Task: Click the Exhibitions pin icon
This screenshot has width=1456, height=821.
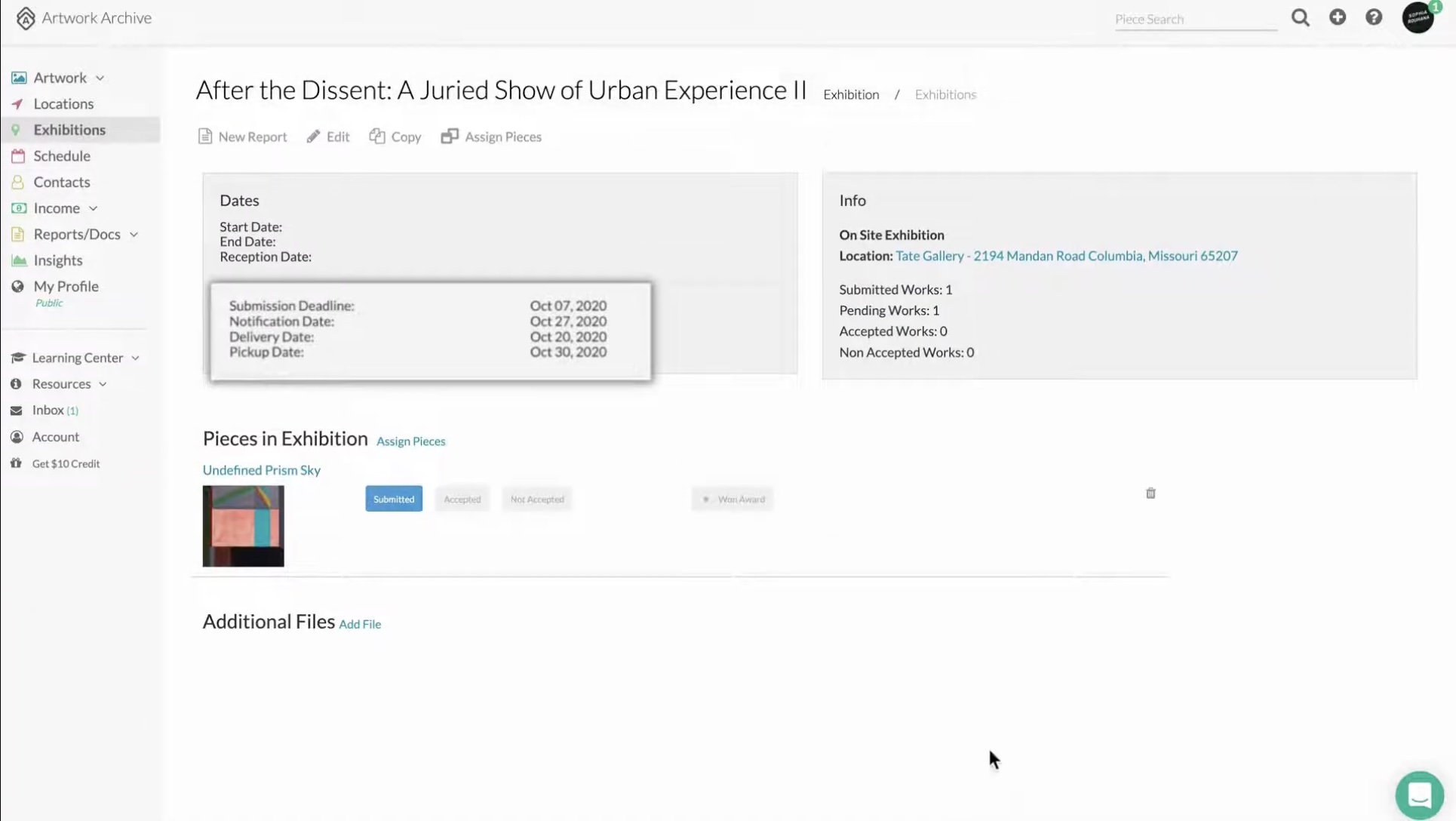Action: click(16, 130)
